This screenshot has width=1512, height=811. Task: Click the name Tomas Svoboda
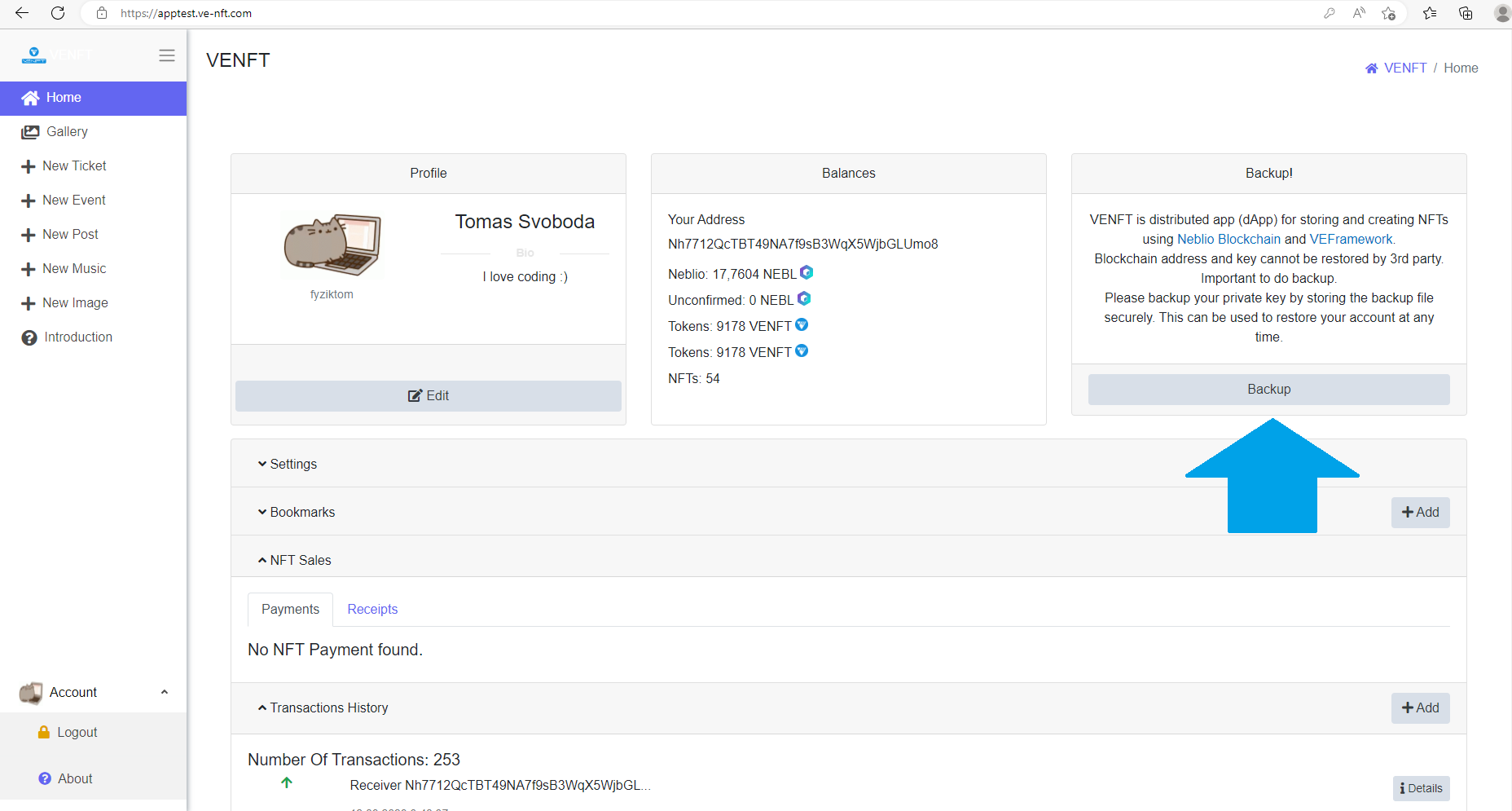click(525, 222)
